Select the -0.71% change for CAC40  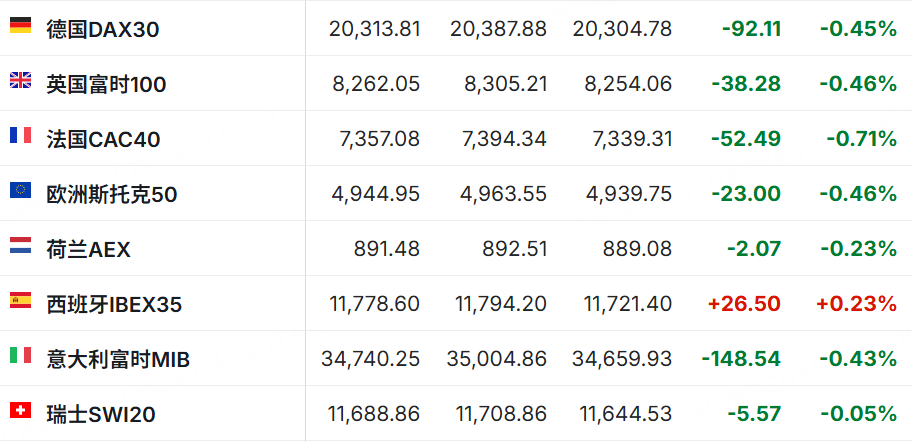(861, 139)
